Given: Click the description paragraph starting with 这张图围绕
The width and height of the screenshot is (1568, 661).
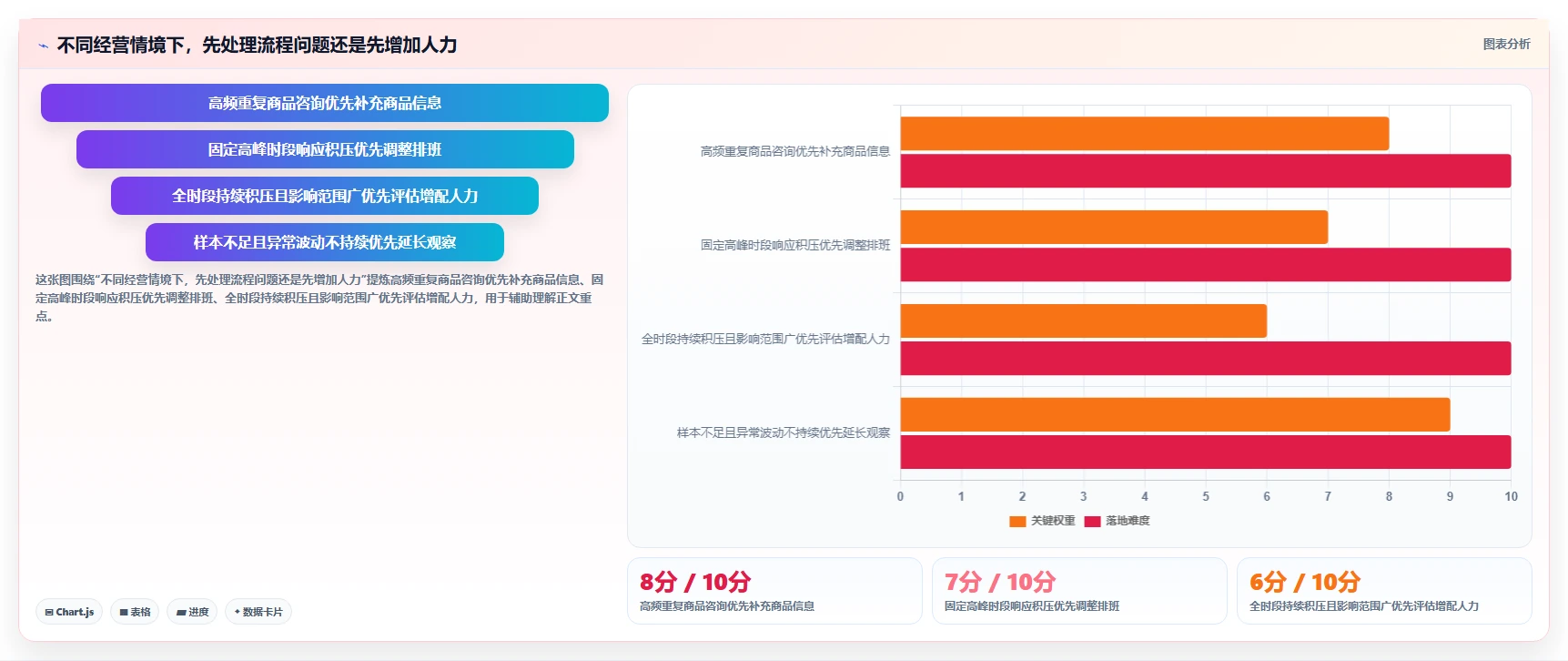Looking at the screenshot, I should 319,298.
